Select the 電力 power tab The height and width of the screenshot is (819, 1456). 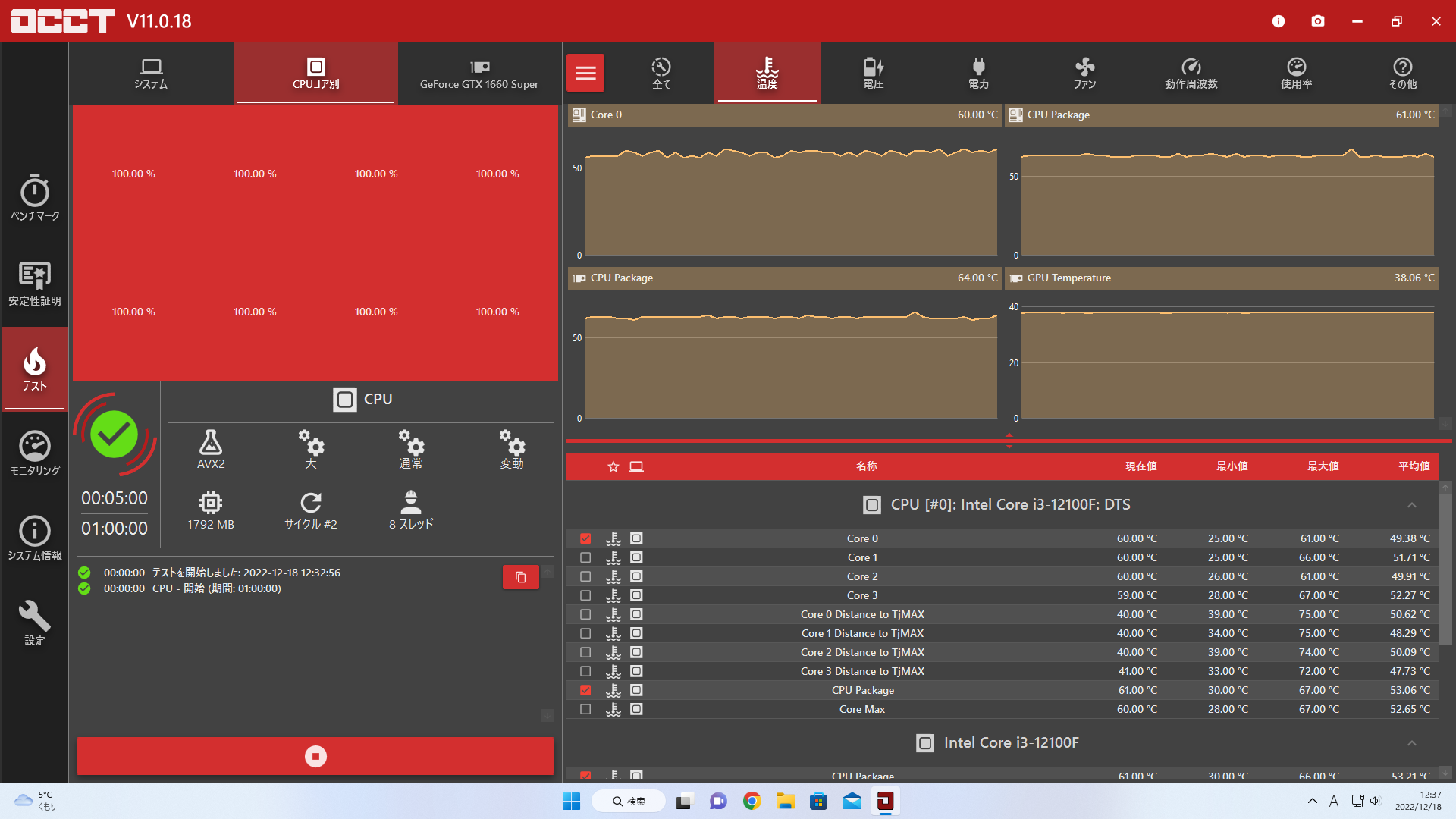point(979,73)
